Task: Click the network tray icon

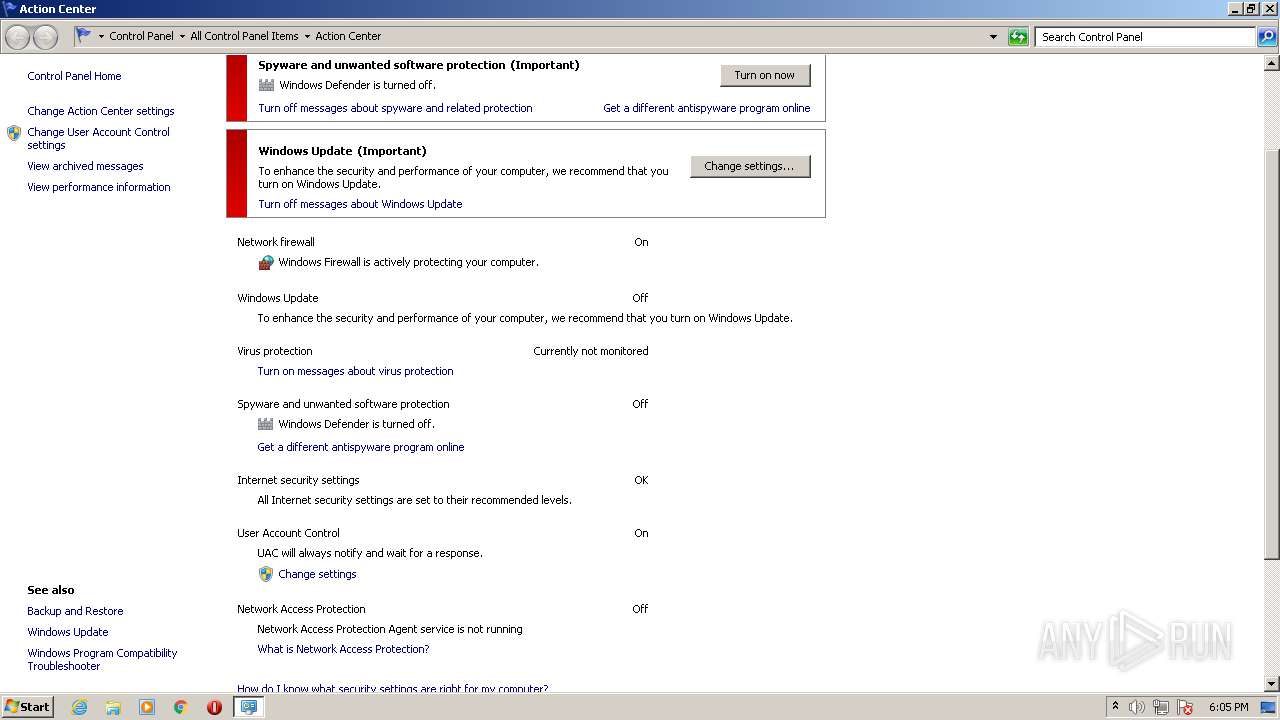Action: tap(1161, 707)
